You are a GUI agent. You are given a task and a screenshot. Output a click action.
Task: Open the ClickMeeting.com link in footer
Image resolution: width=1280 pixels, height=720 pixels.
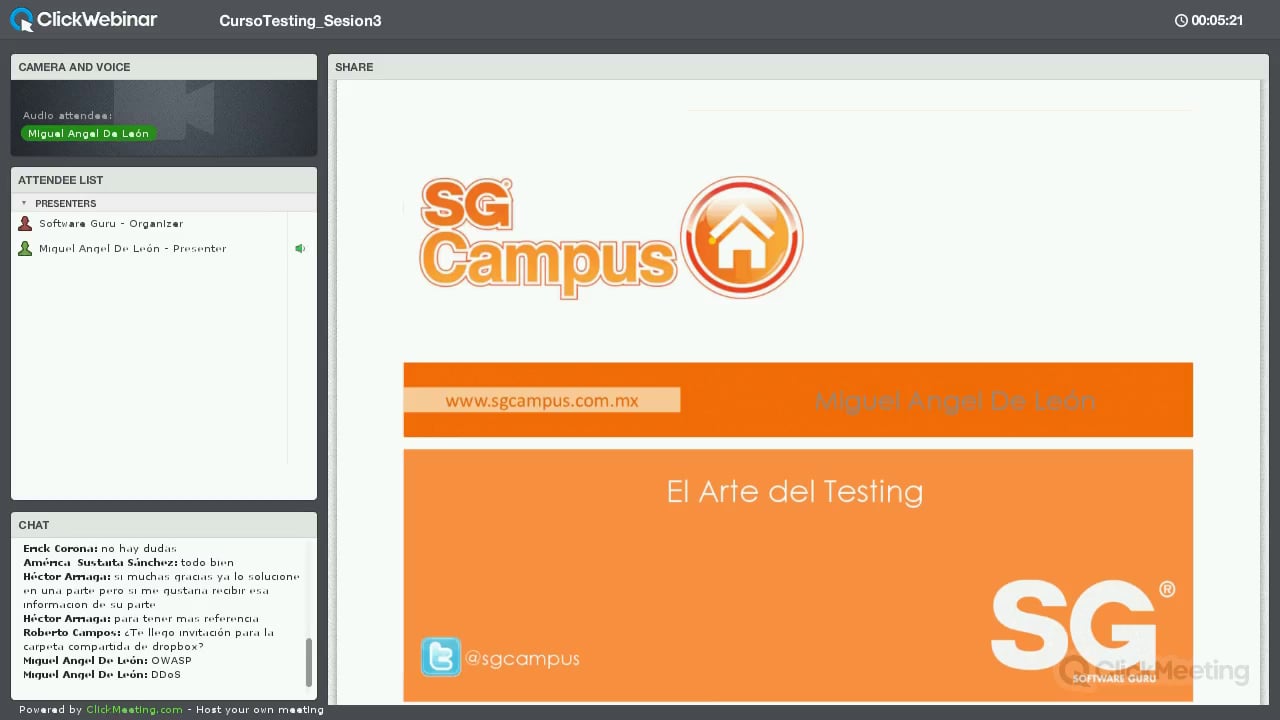[x=134, y=710]
